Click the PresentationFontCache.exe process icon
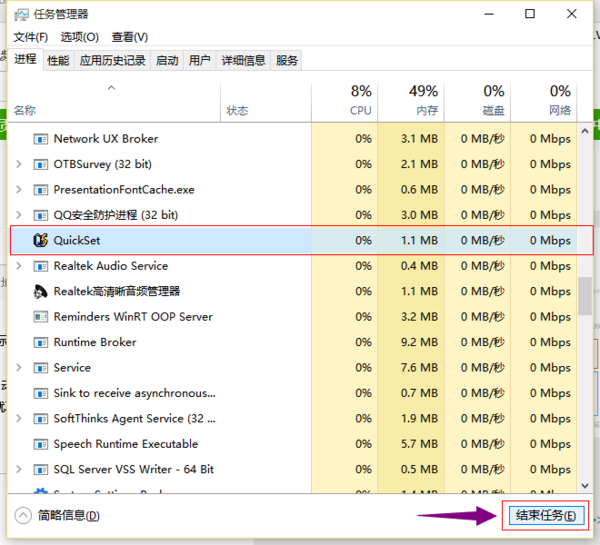This screenshot has width=600, height=545. 41,190
